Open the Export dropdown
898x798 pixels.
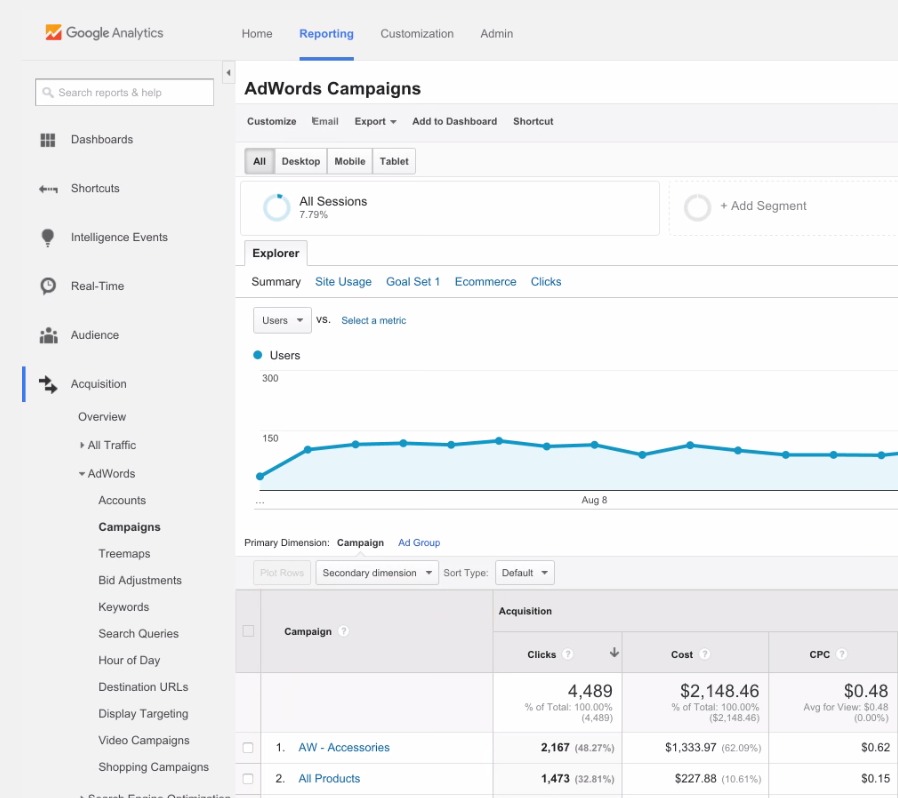[375, 121]
